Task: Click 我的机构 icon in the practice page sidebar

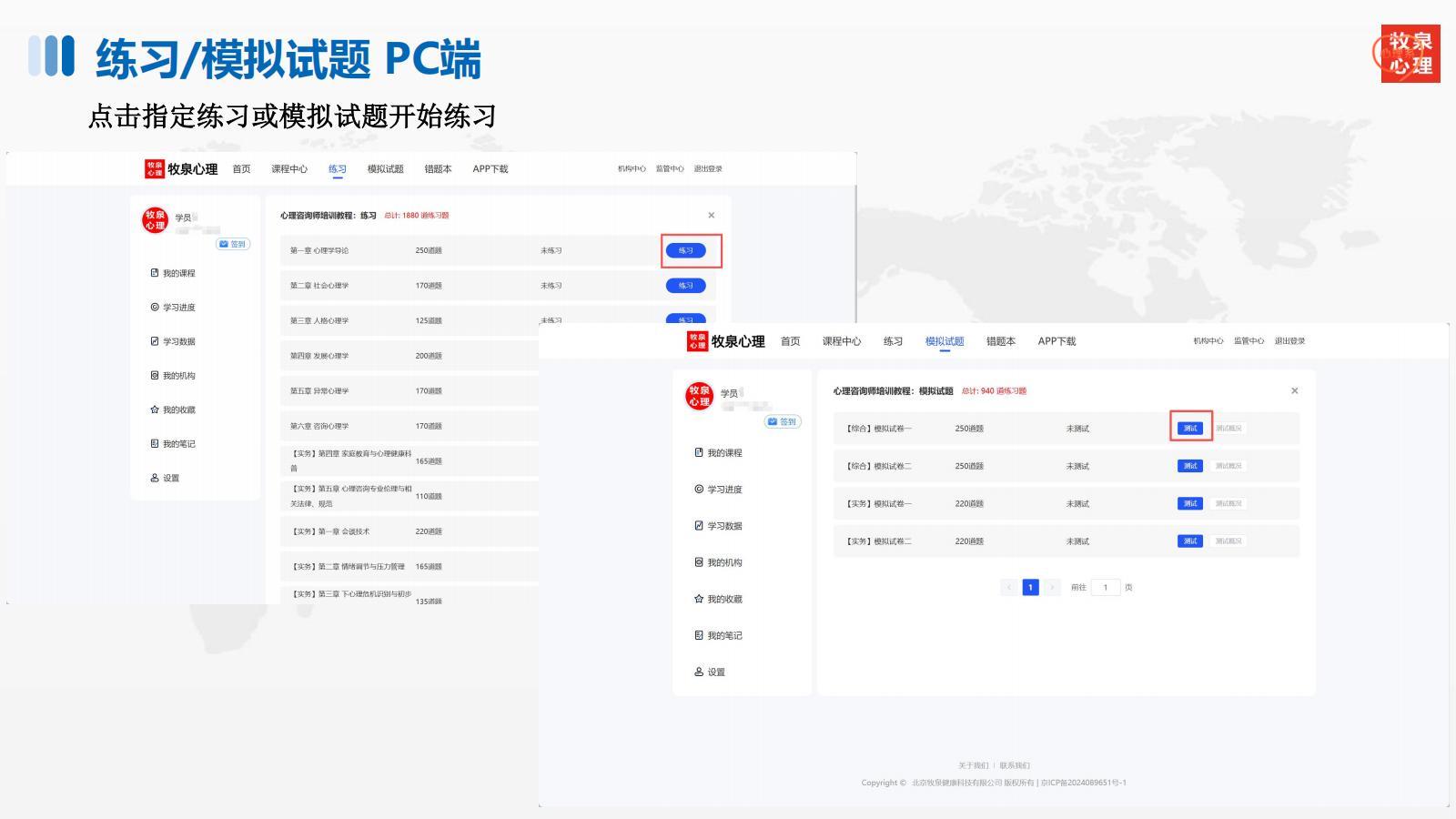Action: 155,376
